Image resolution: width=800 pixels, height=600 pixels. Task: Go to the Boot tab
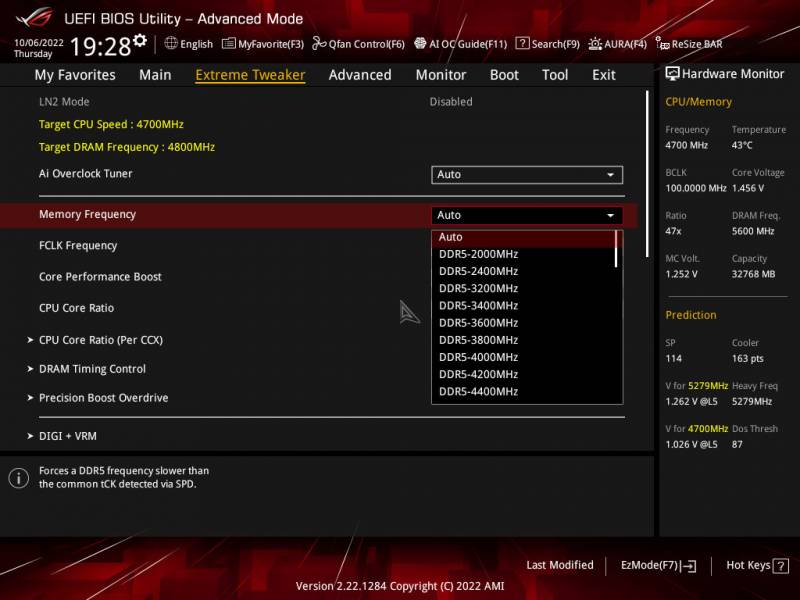pos(504,75)
